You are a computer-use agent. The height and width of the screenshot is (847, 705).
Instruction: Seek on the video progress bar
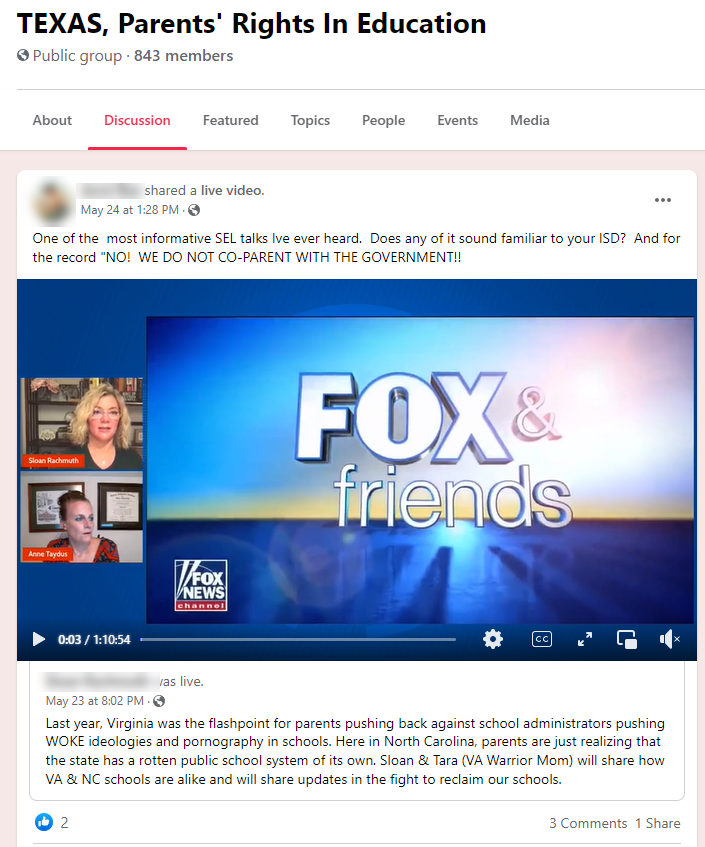[298, 640]
